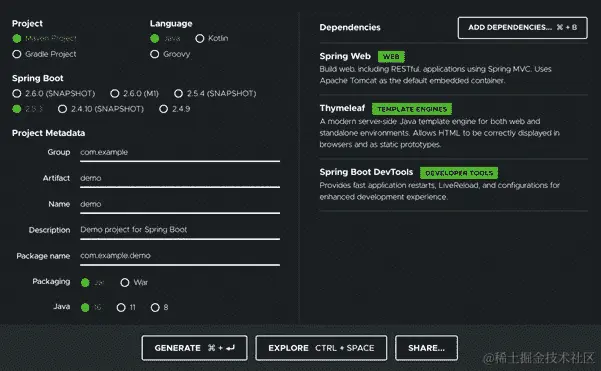Click the Artifact input field
This screenshot has height=371, width=601.
click(x=180, y=179)
